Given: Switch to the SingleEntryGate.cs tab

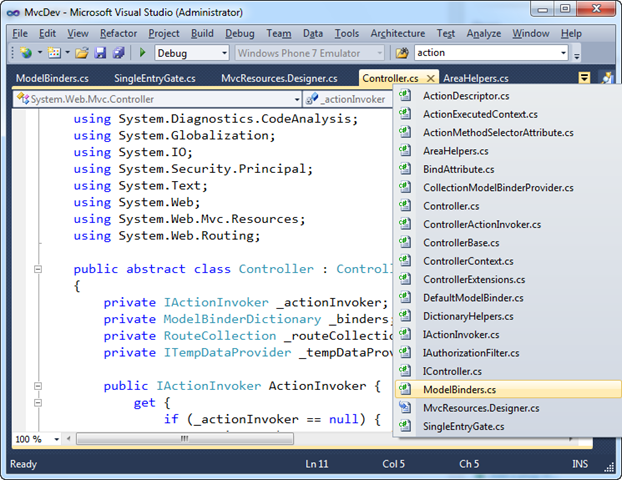Looking at the screenshot, I should 155,78.
